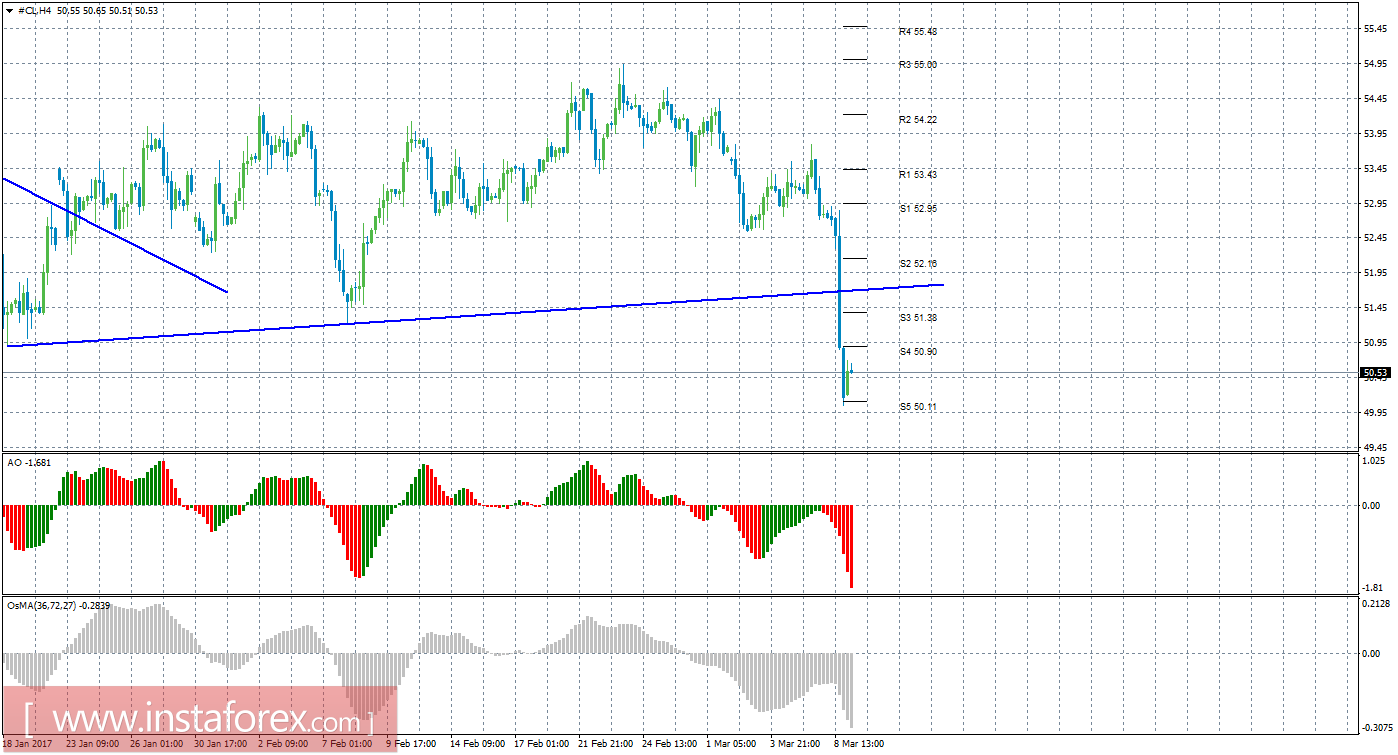Click the S5 50.11 support label
The image size is (1398, 755).
point(917,407)
